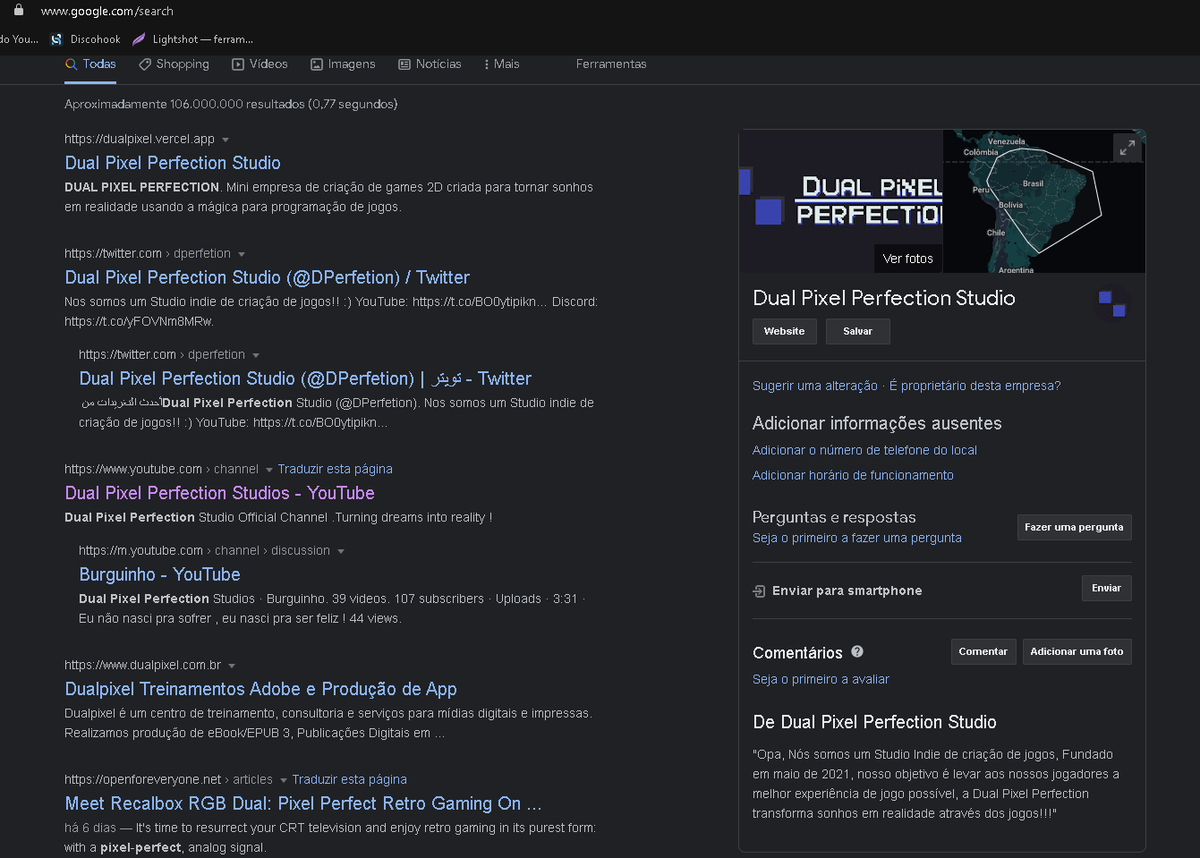Click the Comentários help question-mark icon
This screenshot has height=858, width=1200.
click(x=857, y=651)
